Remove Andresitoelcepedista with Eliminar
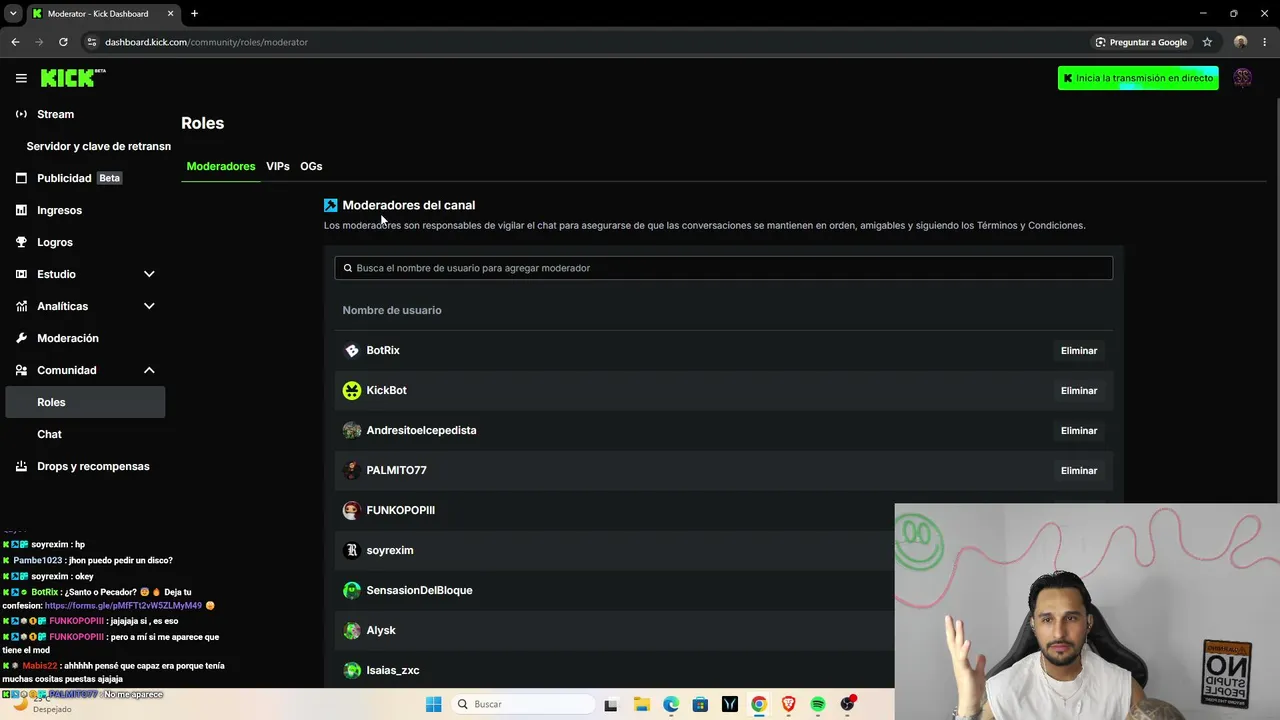This screenshot has width=1280, height=720. coord(1079,431)
